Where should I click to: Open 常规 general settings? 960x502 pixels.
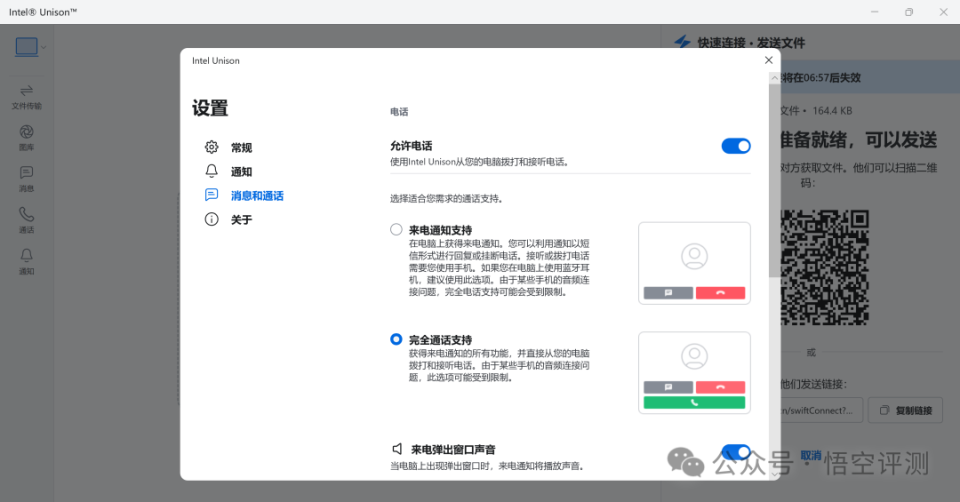[241, 148]
